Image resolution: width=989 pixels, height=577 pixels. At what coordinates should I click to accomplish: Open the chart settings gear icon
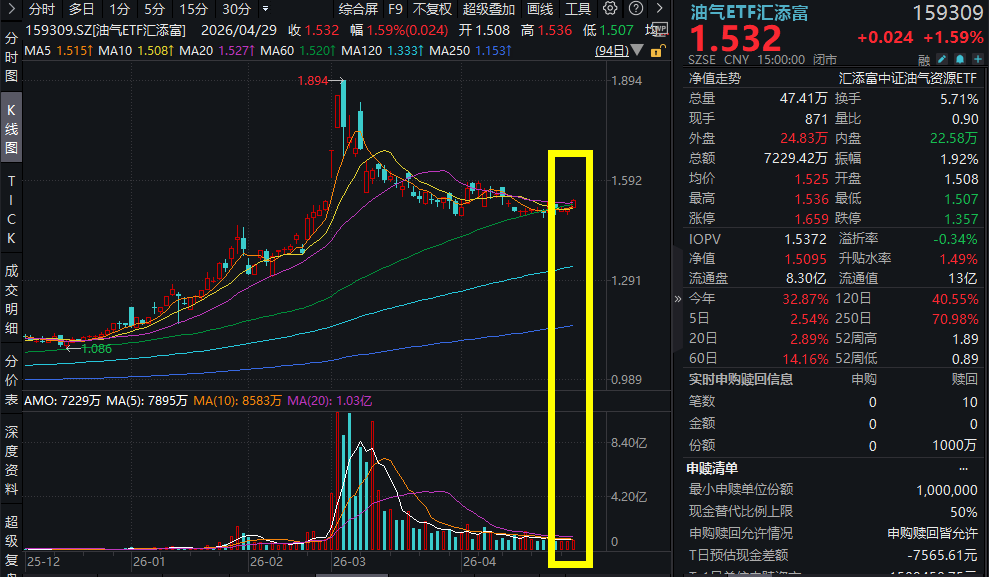point(610,9)
